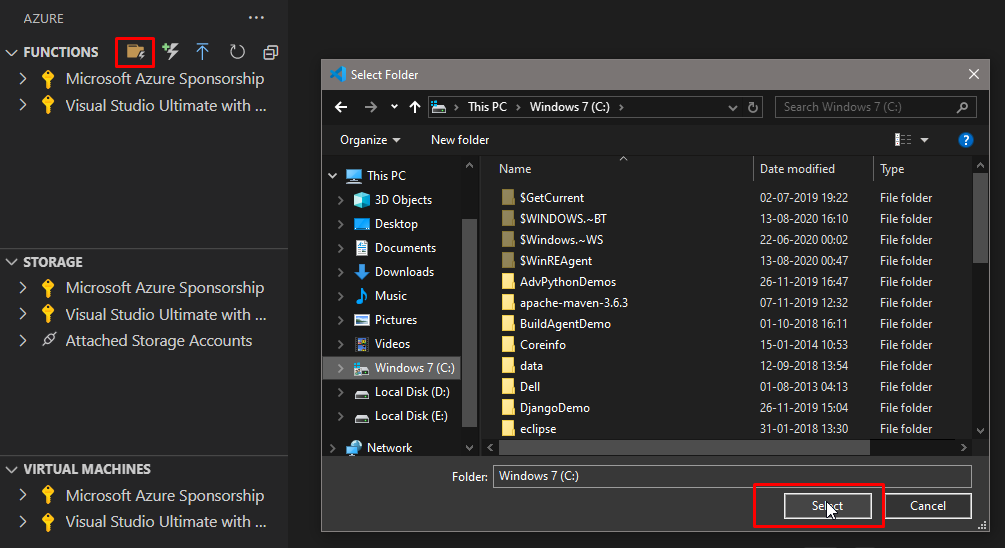Click the Create New Project folder icon
Image resolution: width=1005 pixels, height=548 pixels.
(135, 52)
